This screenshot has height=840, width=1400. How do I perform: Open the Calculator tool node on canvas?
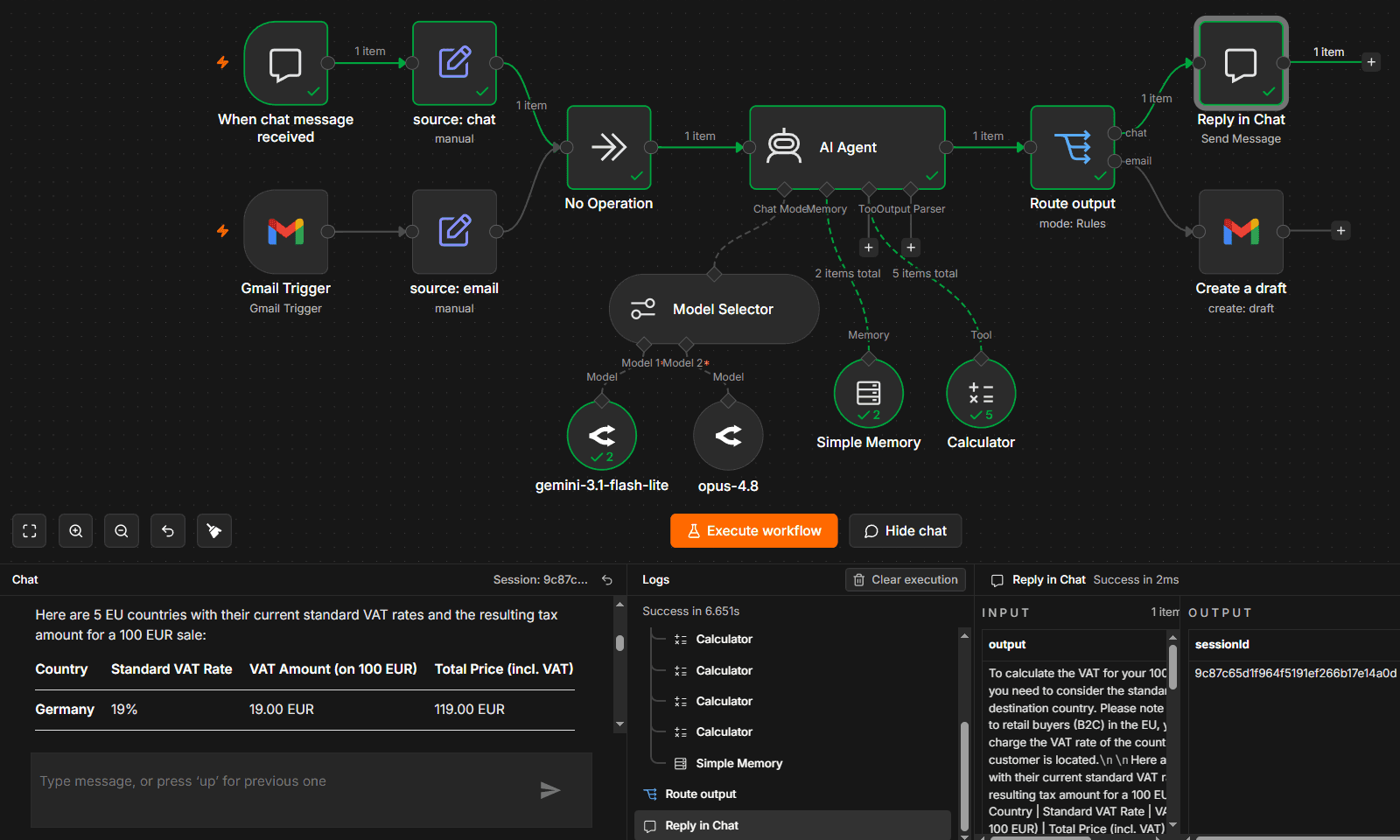point(981,393)
